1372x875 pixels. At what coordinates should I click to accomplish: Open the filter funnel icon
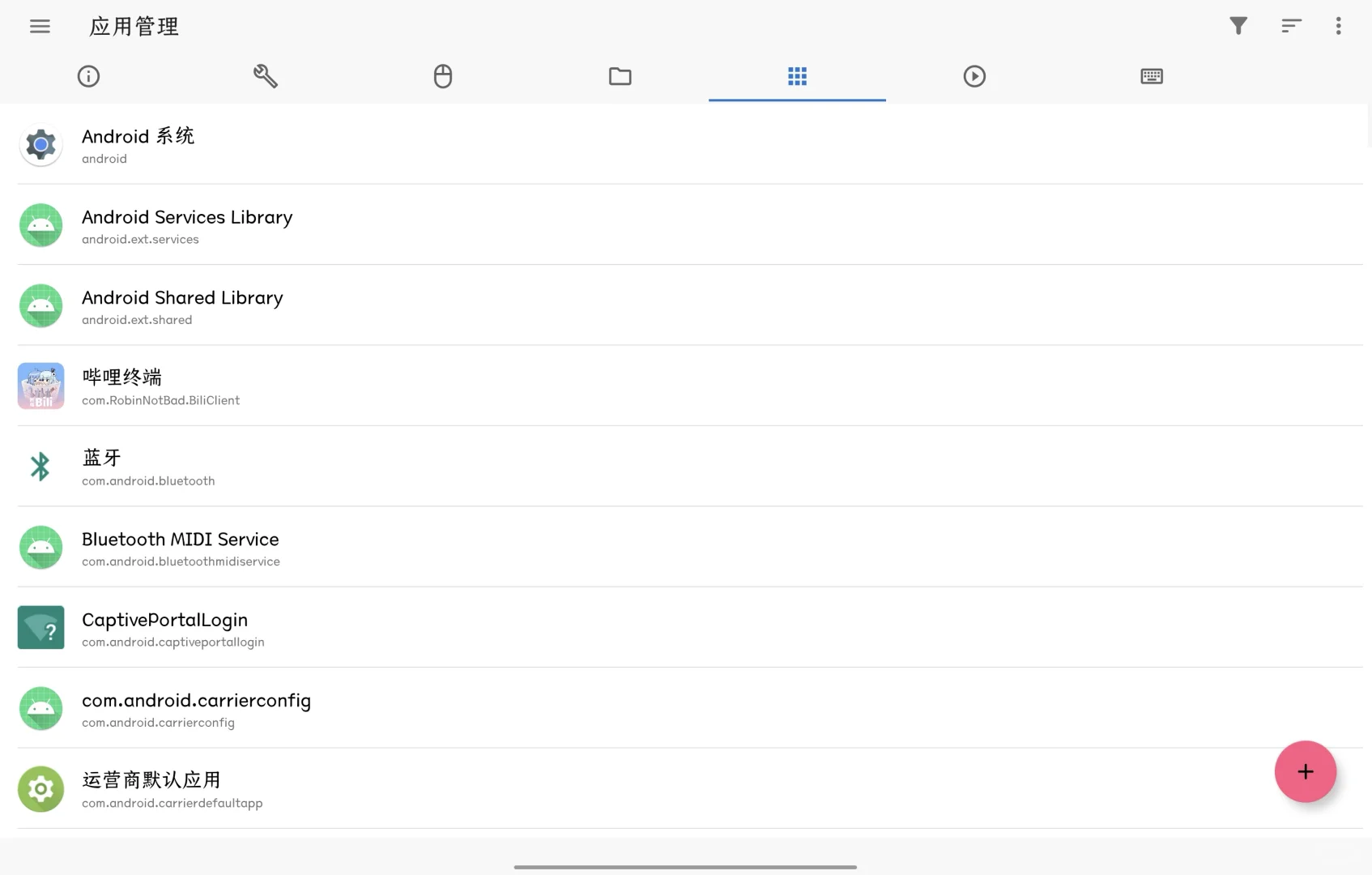coord(1238,26)
